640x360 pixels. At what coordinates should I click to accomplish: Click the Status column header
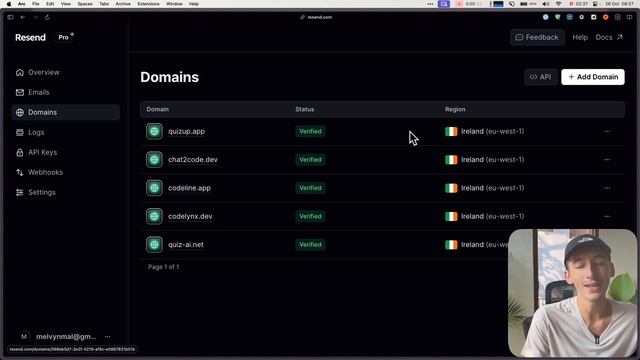point(305,109)
